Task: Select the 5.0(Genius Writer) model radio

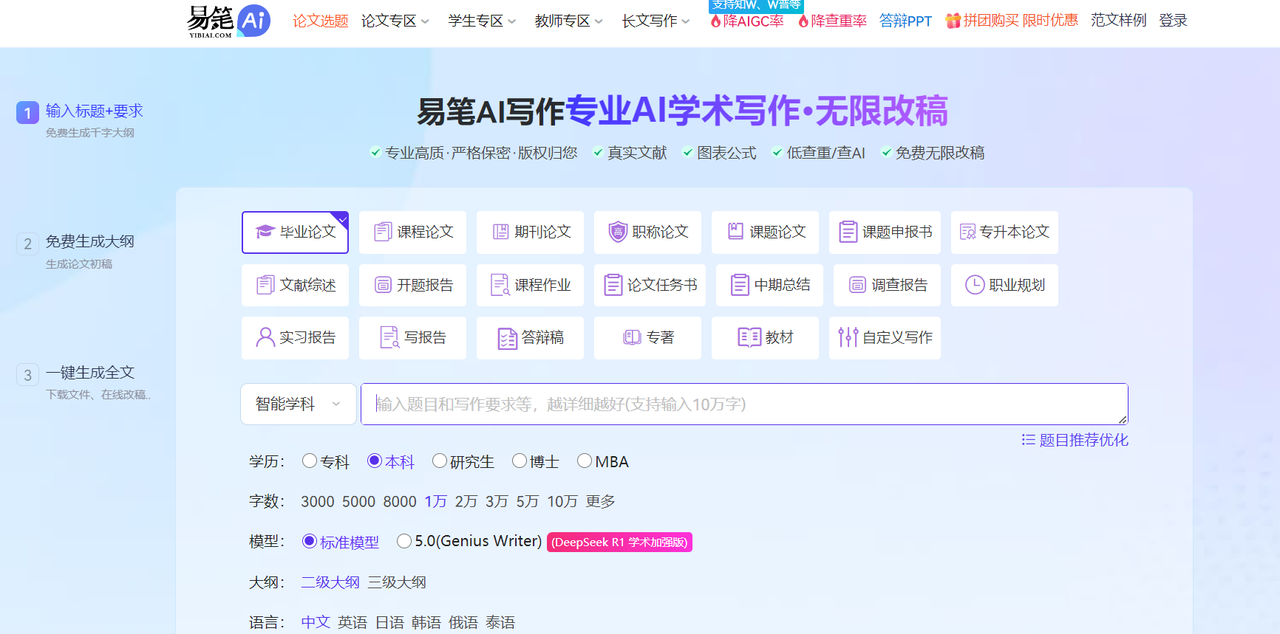Action: click(404, 541)
